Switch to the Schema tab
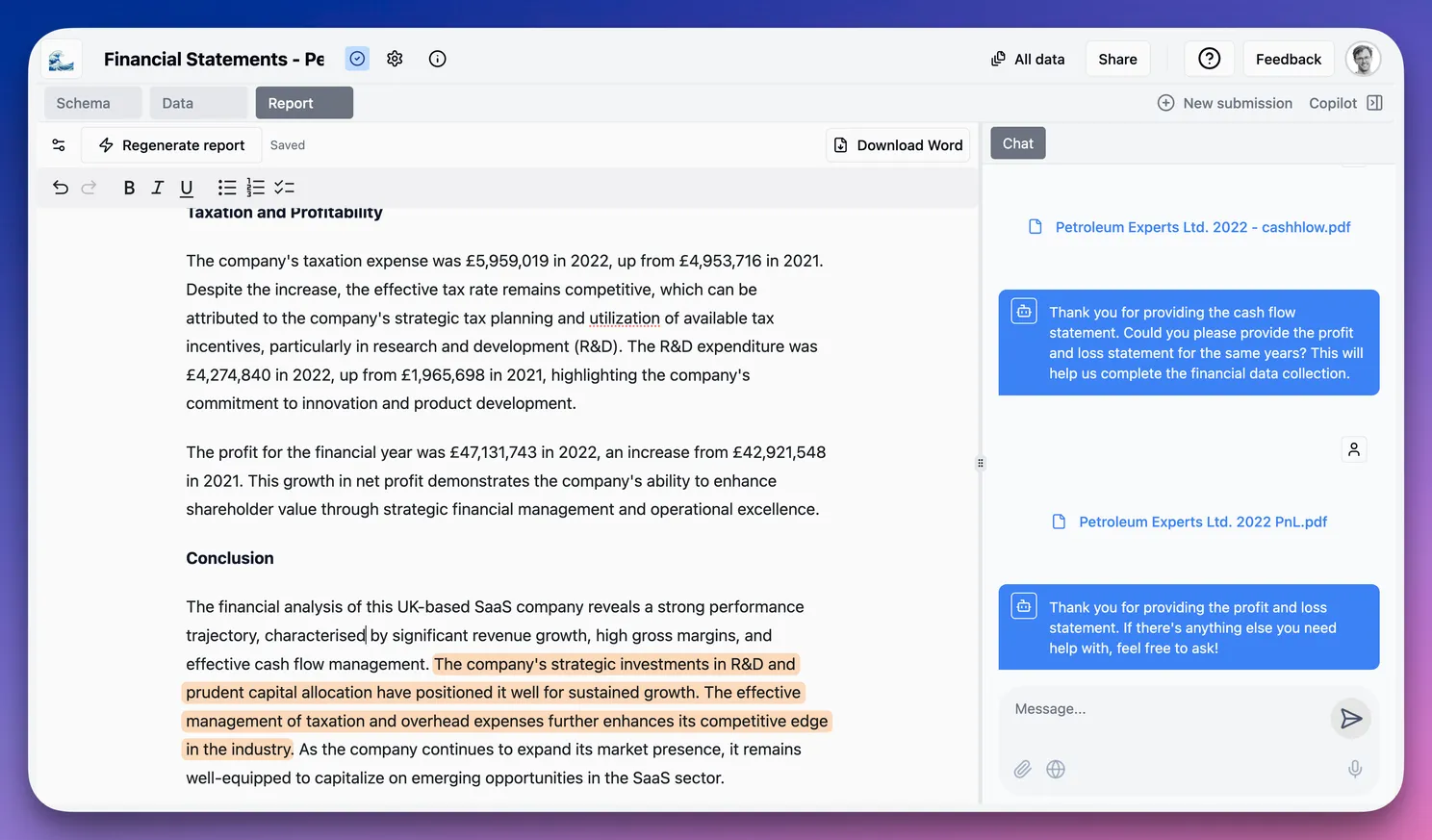This screenshot has height=840, width=1432. (84, 103)
